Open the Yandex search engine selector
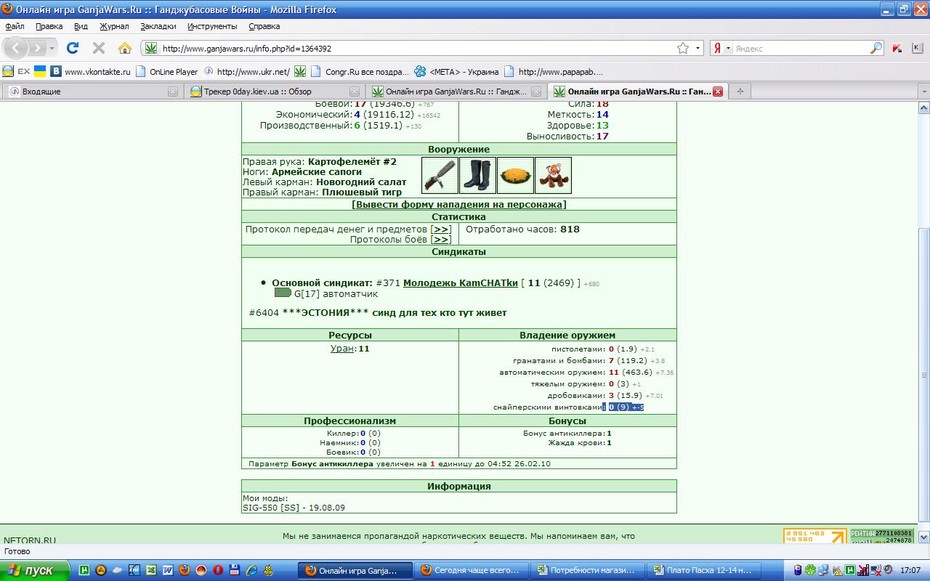Screen dimensions: 930x581 [721, 48]
